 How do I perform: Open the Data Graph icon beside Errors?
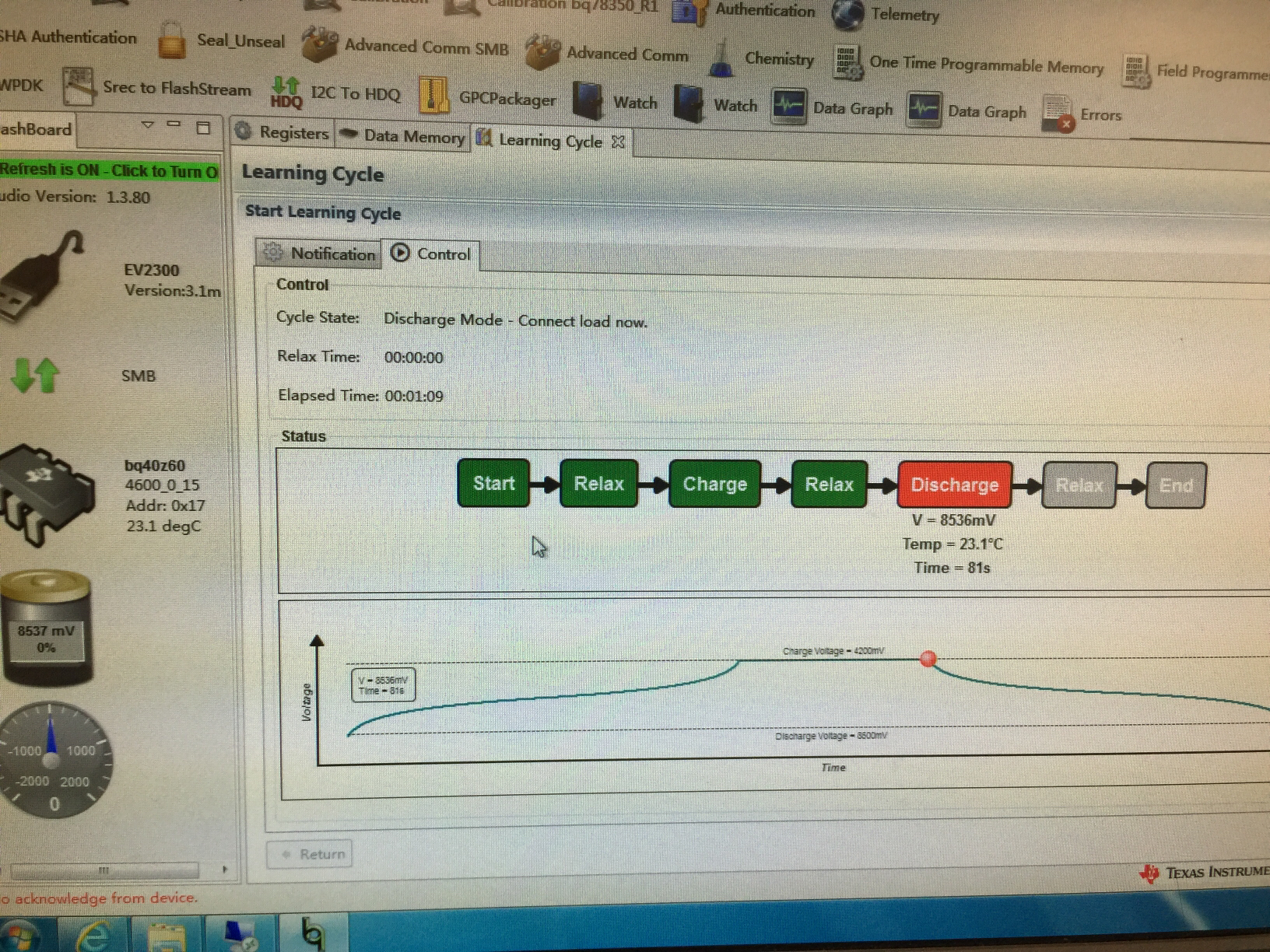(x=924, y=110)
